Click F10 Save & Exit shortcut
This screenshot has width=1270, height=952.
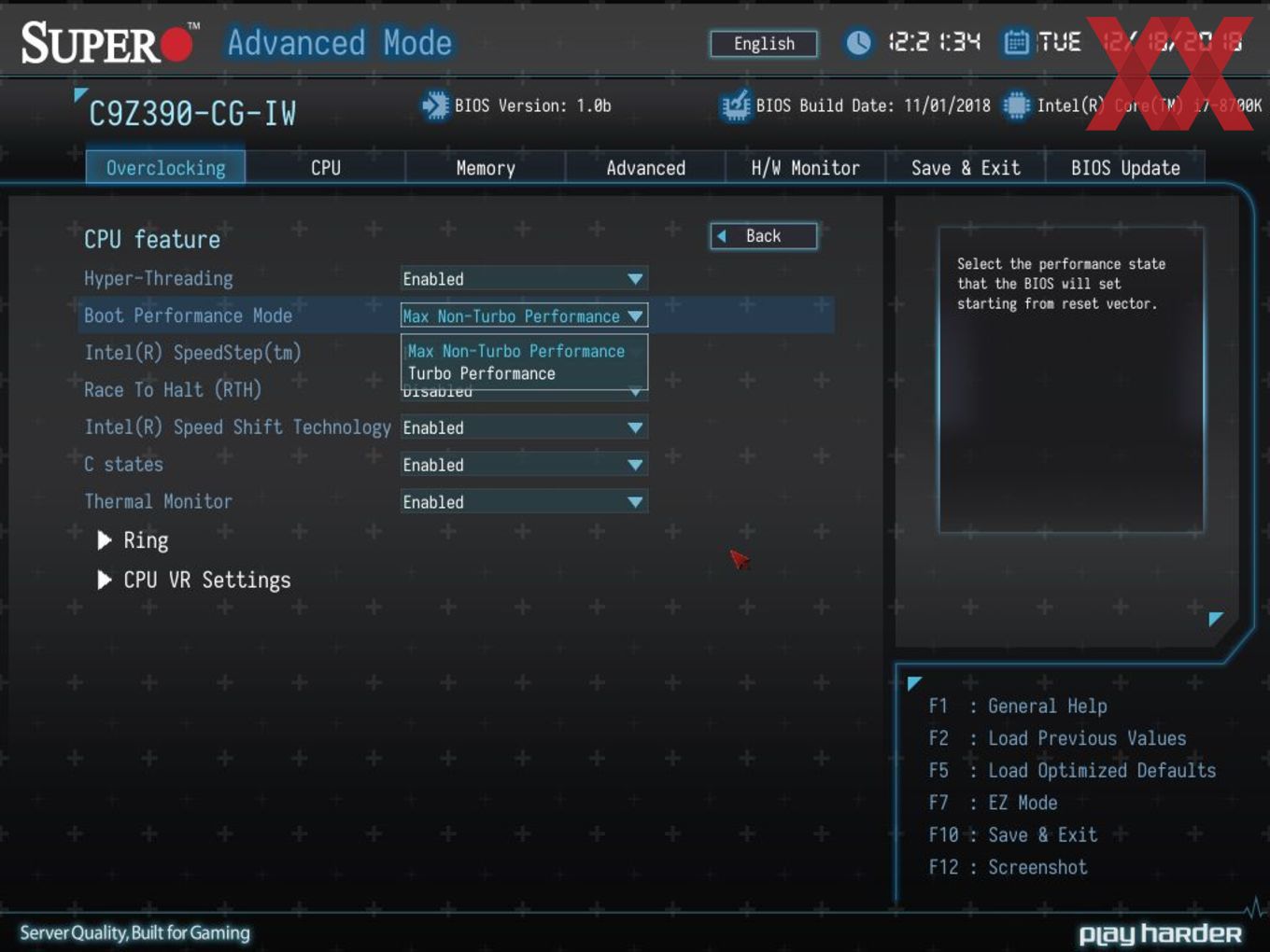[x=1012, y=835]
